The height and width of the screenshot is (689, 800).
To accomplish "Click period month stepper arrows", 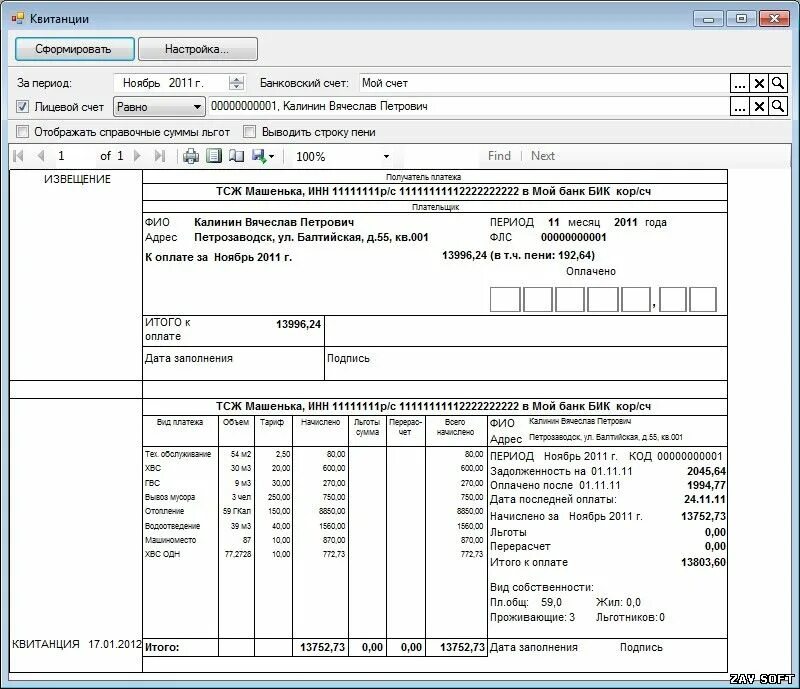I will [236, 83].
